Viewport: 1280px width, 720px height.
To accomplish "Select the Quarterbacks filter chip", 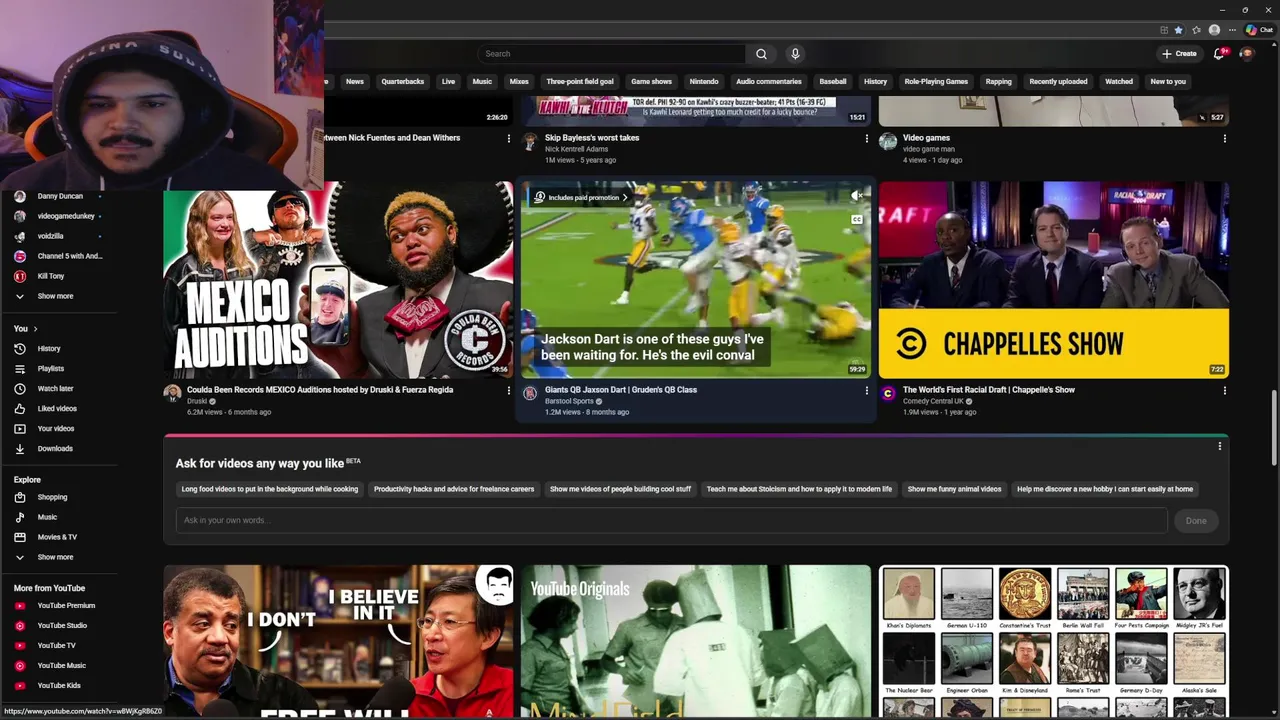I will (x=403, y=82).
